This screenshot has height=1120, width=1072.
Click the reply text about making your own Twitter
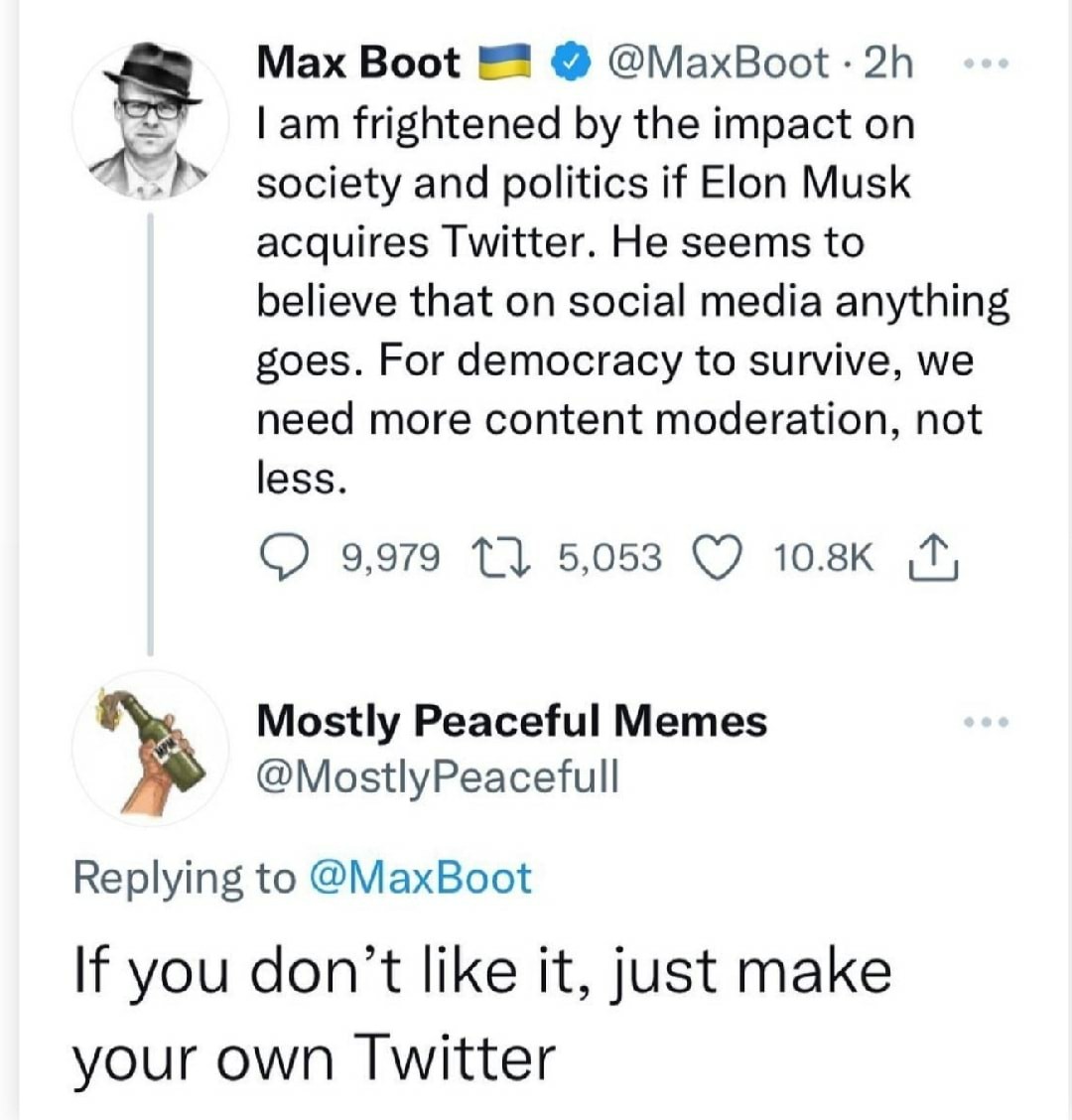click(x=482, y=1015)
